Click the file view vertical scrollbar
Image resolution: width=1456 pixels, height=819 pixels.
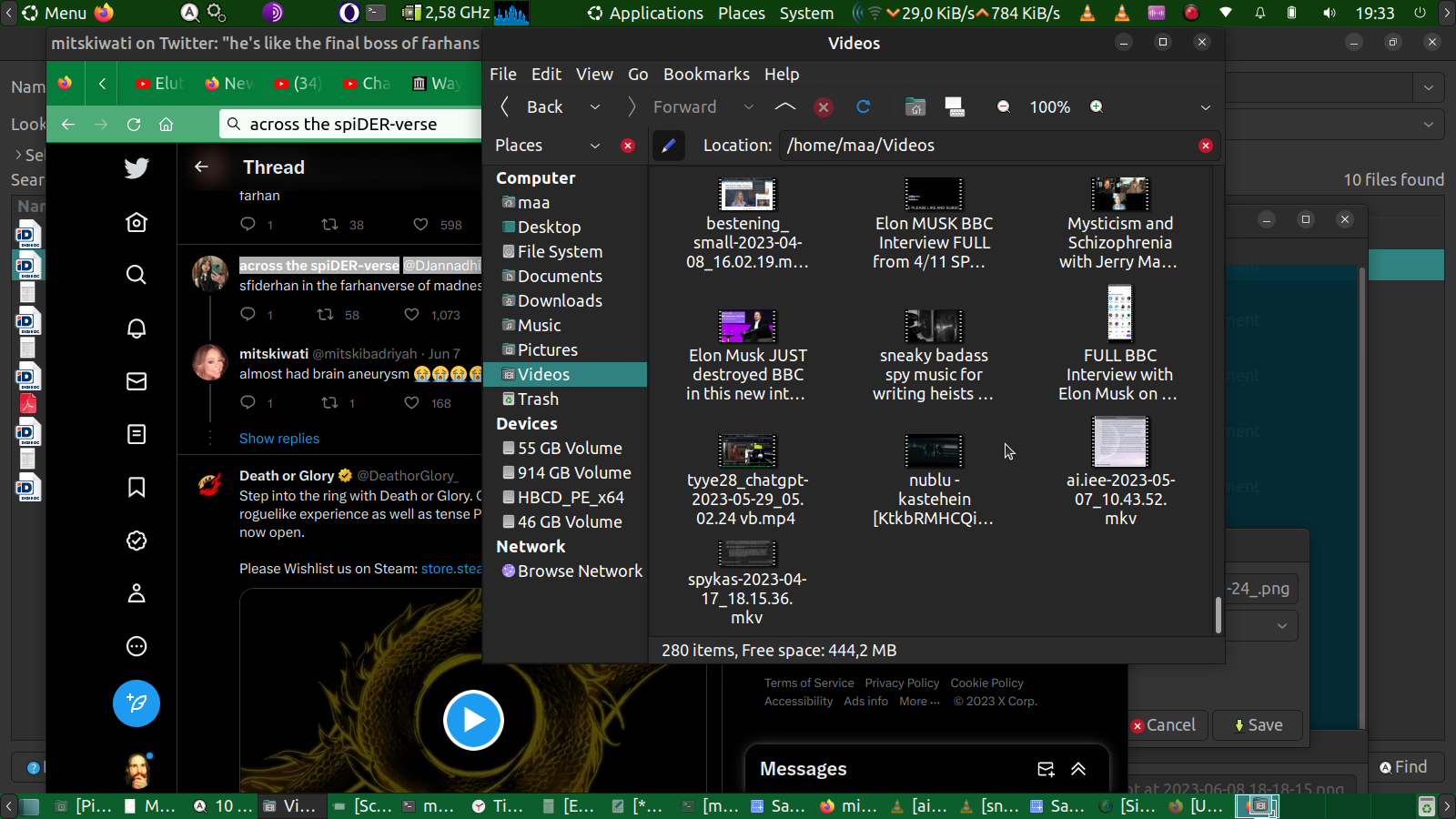click(x=1218, y=614)
